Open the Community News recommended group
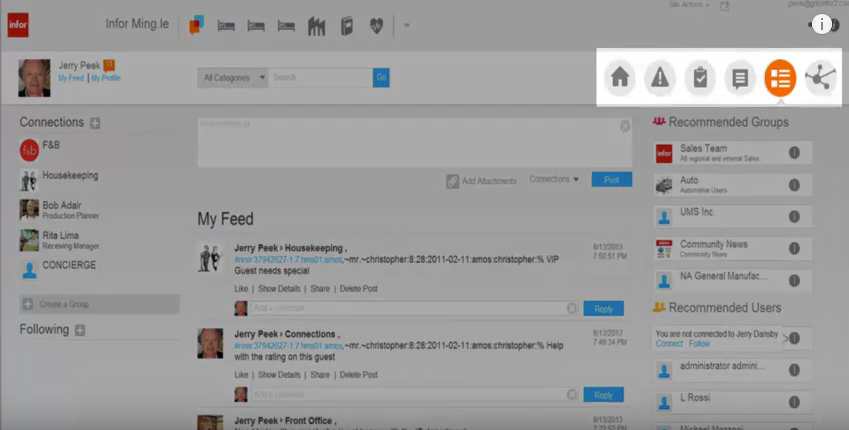Image resolution: width=849 pixels, height=430 pixels. (x=732, y=248)
